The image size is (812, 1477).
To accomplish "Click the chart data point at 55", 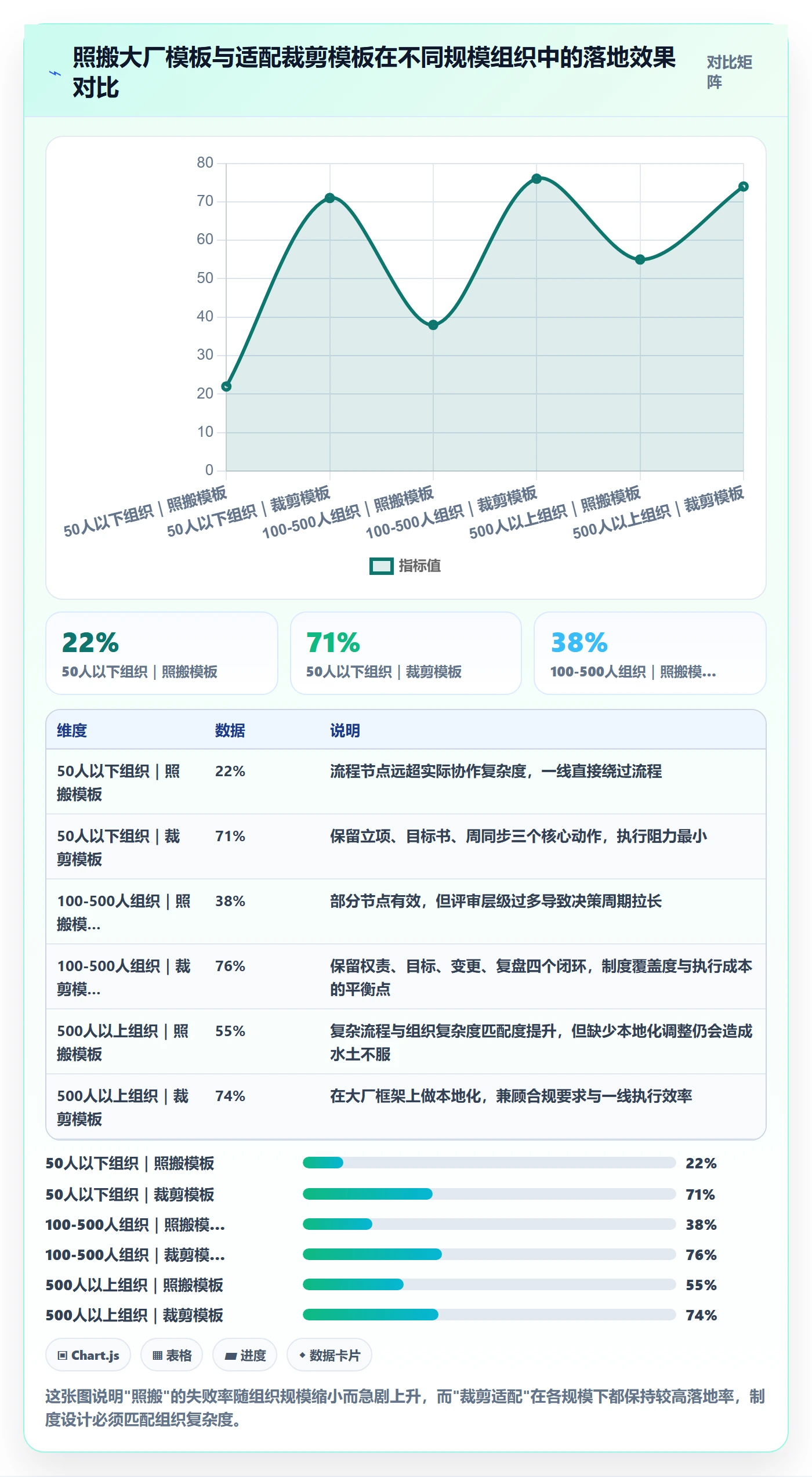I will pos(640,259).
